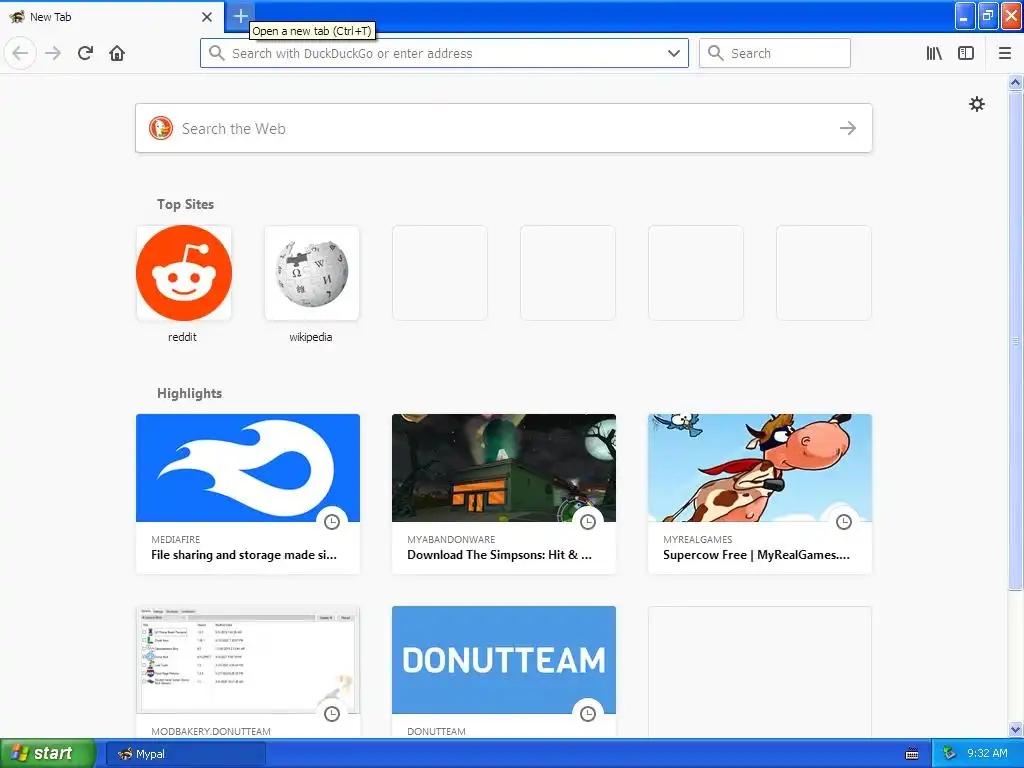
Task: Click the system tray network icon
Action: (949, 754)
